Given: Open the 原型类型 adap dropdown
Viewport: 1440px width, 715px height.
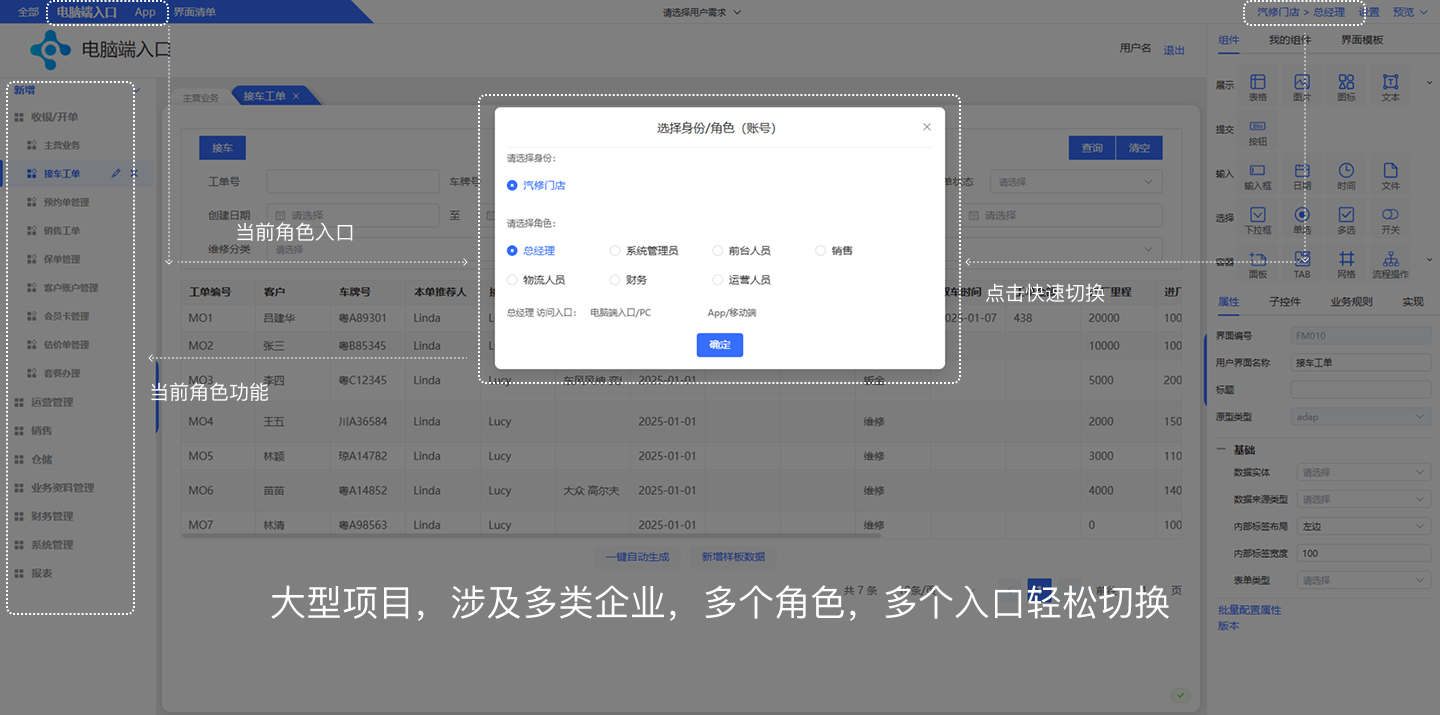Looking at the screenshot, I should click(1362, 417).
